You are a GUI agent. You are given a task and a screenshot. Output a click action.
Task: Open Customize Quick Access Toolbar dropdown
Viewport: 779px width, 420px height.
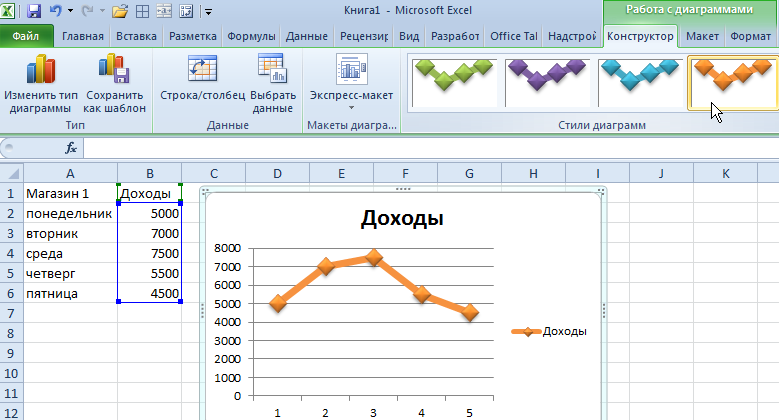207,12
